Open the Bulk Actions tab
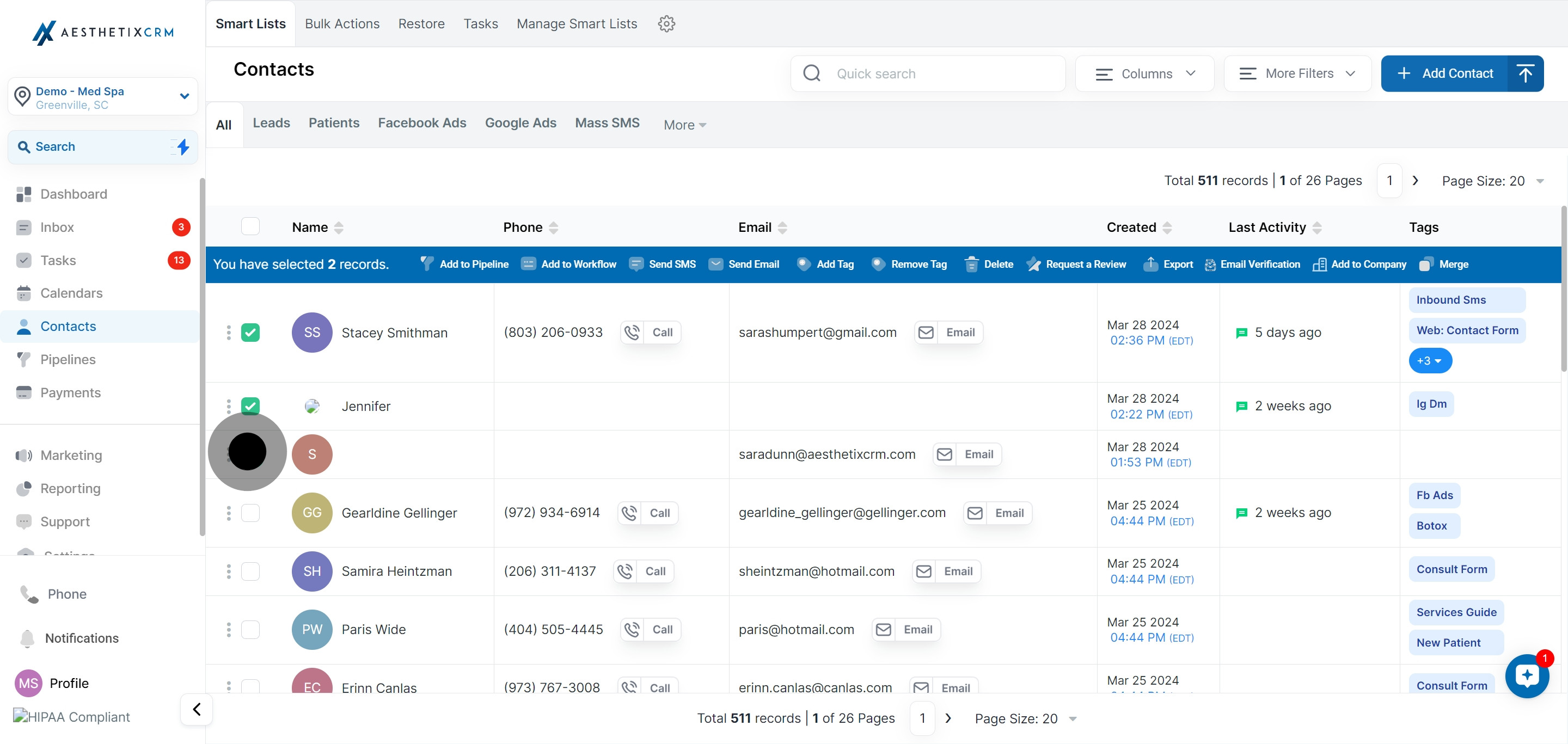This screenshot has width=1568, height=744. click(x=342, y=24)
